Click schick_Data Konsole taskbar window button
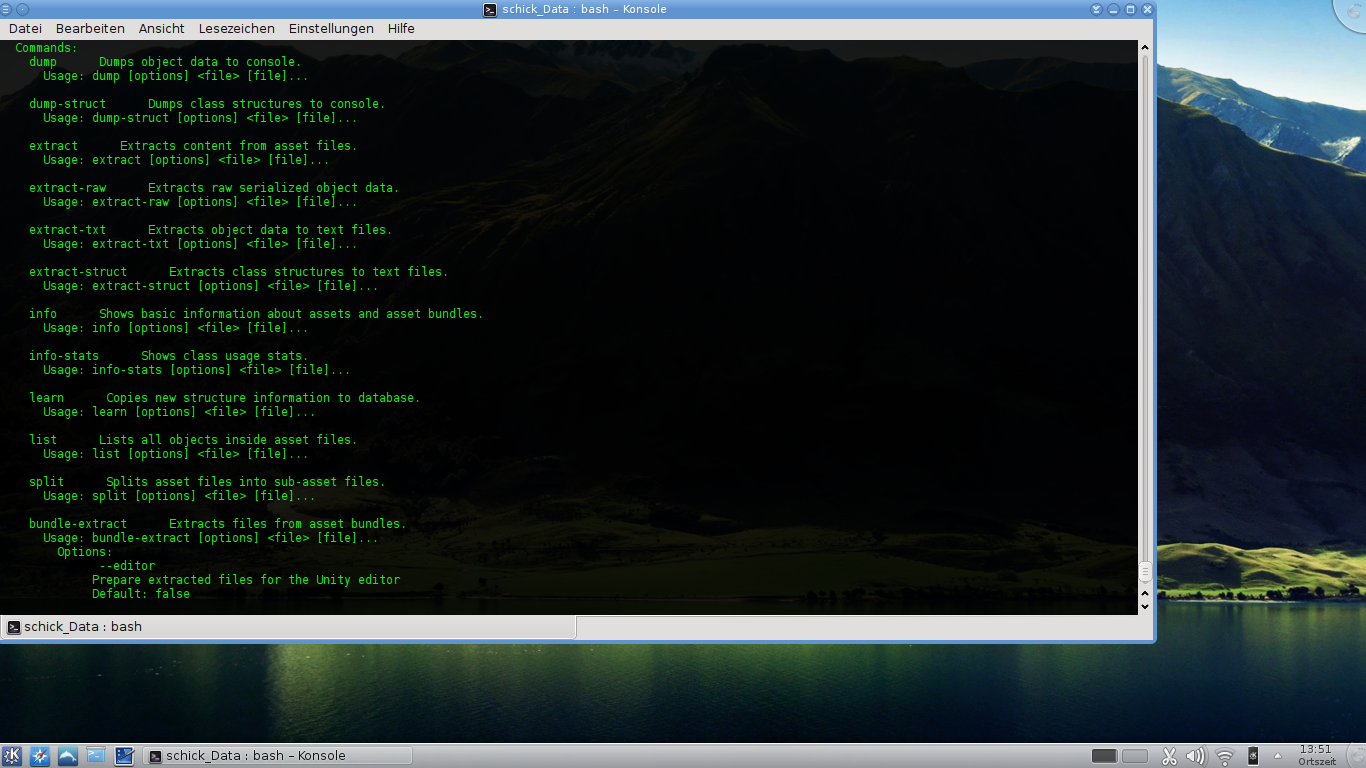1366x768 pixels. pos(278,756)
